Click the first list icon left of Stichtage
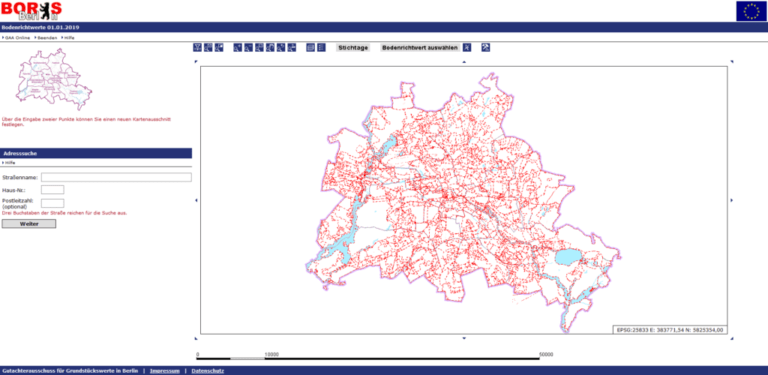The width and height of the screenshot is (768, 375). coord(311,47)
